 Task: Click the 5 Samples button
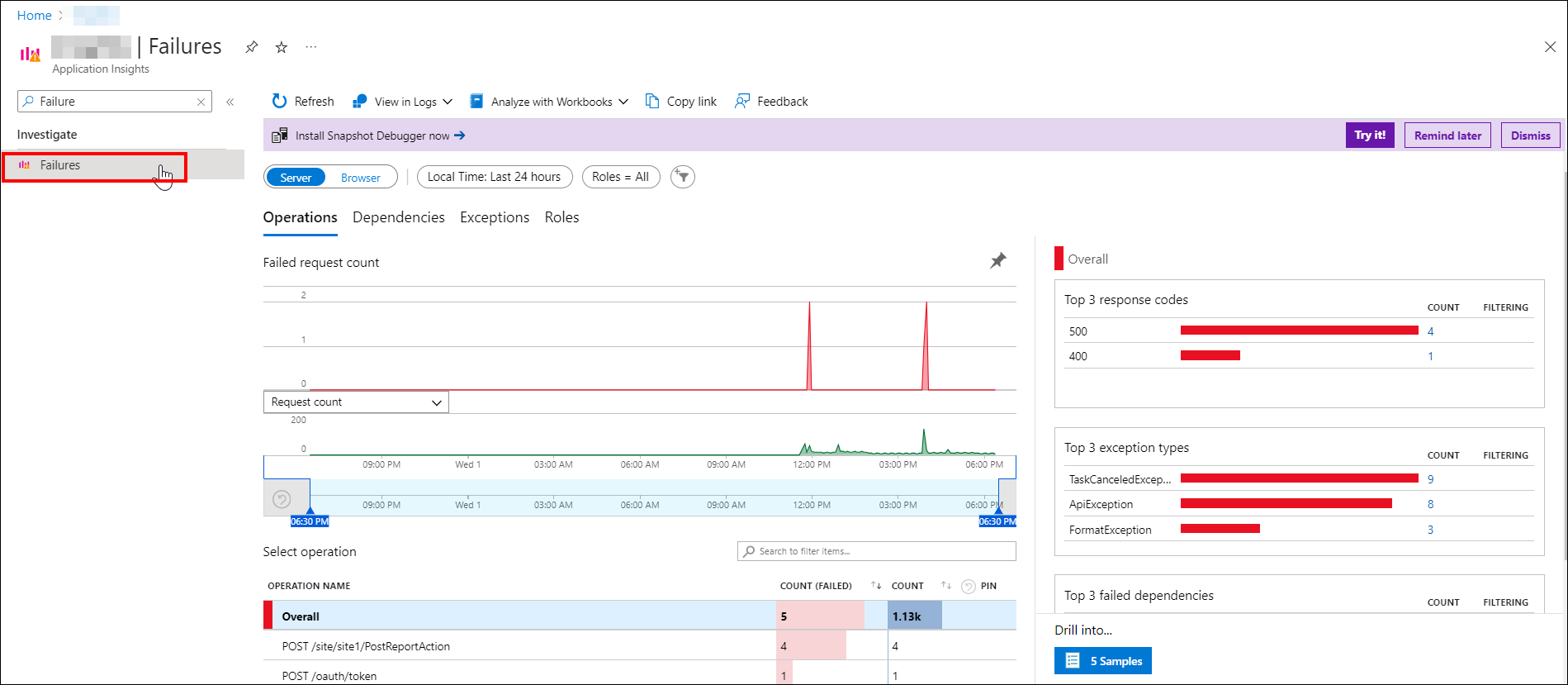pyautogui.click(x=1103, y=661)
